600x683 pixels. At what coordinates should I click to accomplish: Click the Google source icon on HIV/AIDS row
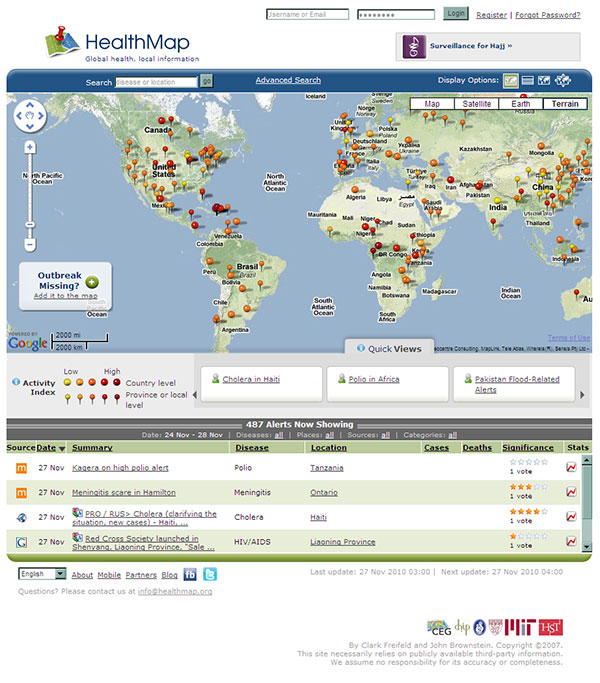pyautogui.click(x=21, y=542)
